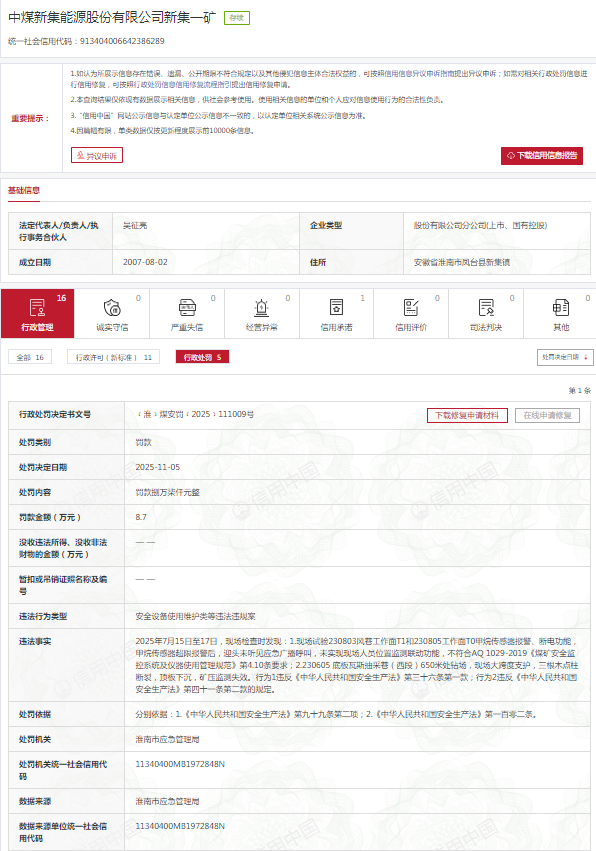
Task: Open the 行政管理 category icon
Action: [x=37, y=307]
